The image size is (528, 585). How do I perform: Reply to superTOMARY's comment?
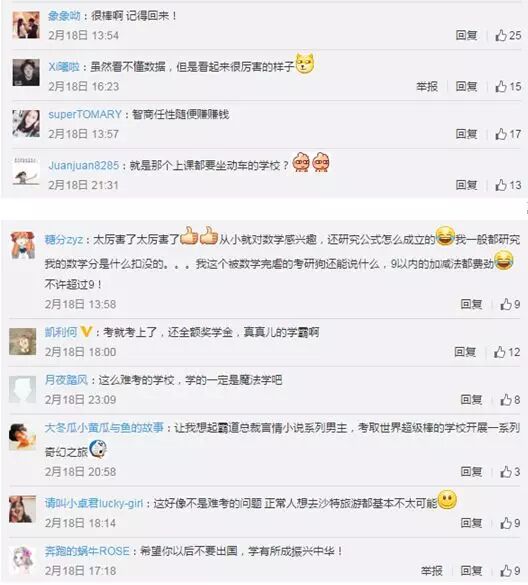(x=466, y=134)
